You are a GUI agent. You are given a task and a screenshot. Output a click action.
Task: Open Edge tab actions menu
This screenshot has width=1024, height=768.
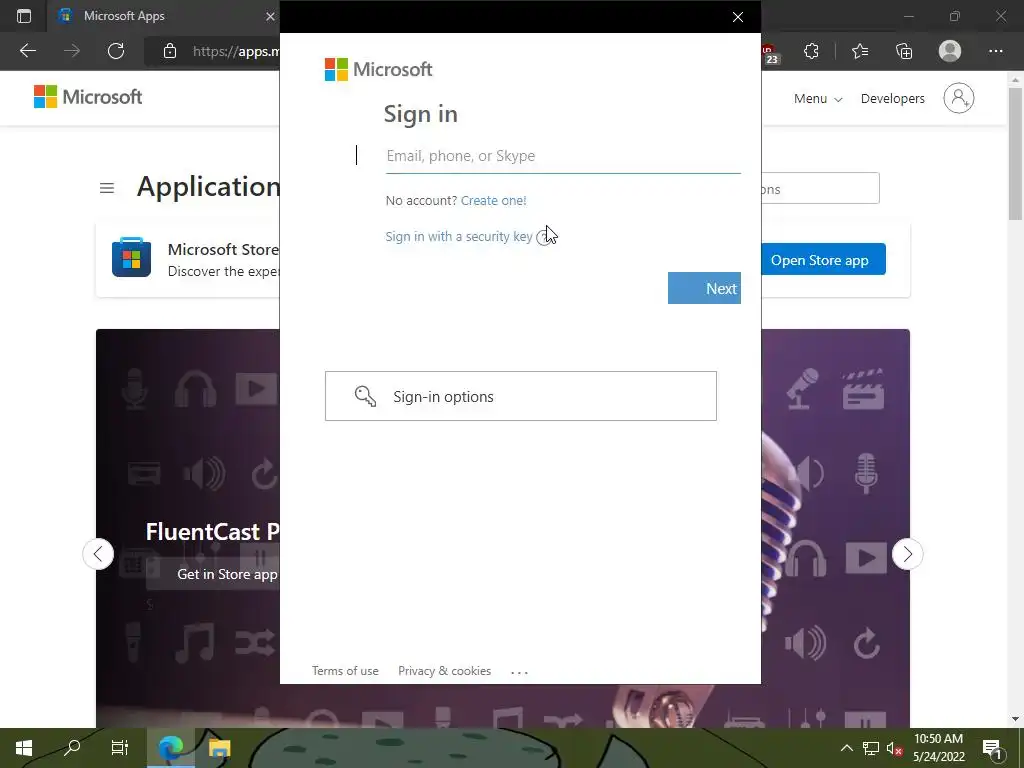coord(24,16)
